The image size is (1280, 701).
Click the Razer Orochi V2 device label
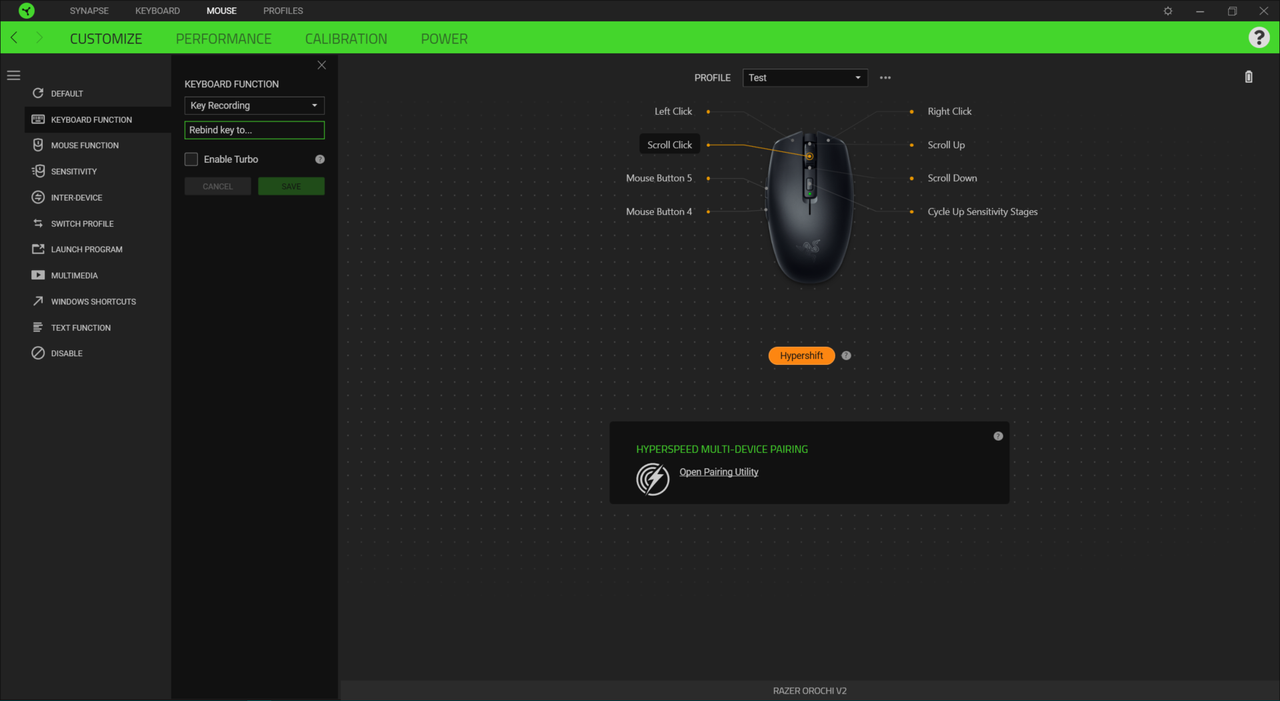(x=810, y=691)
